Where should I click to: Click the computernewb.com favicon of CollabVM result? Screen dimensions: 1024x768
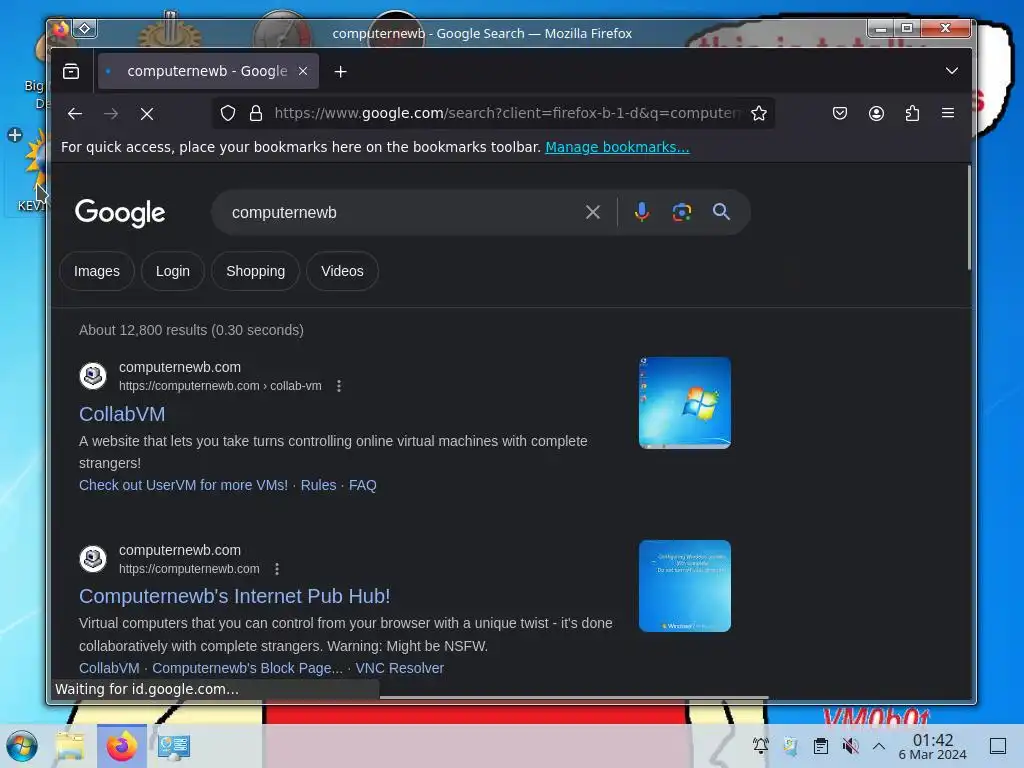(x=93, y=376)
